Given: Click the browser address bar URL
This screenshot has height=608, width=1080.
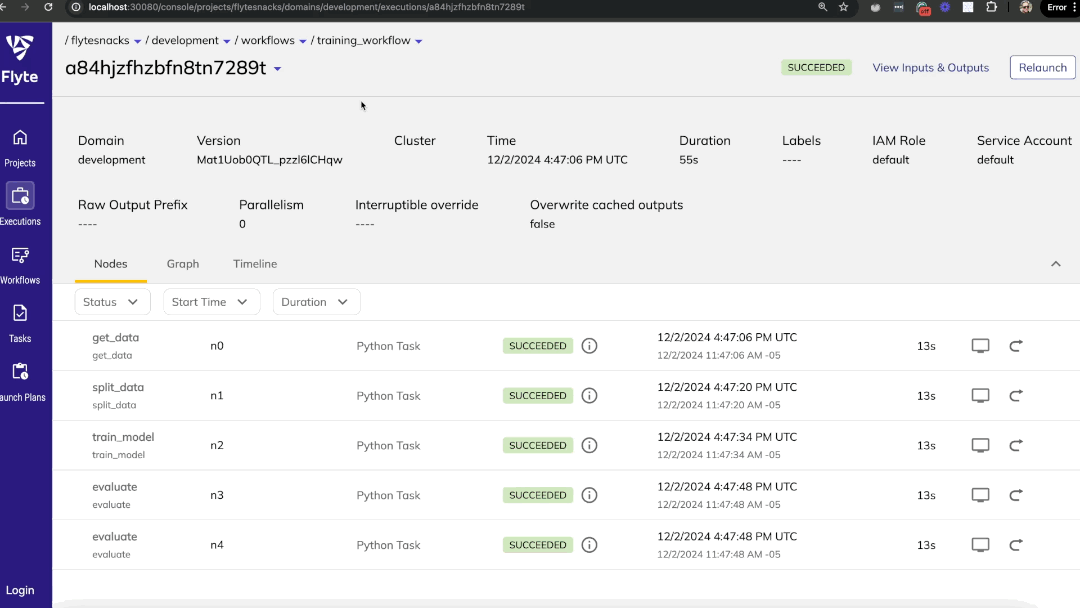Looking at the screenshot, I should pos(307,7).
